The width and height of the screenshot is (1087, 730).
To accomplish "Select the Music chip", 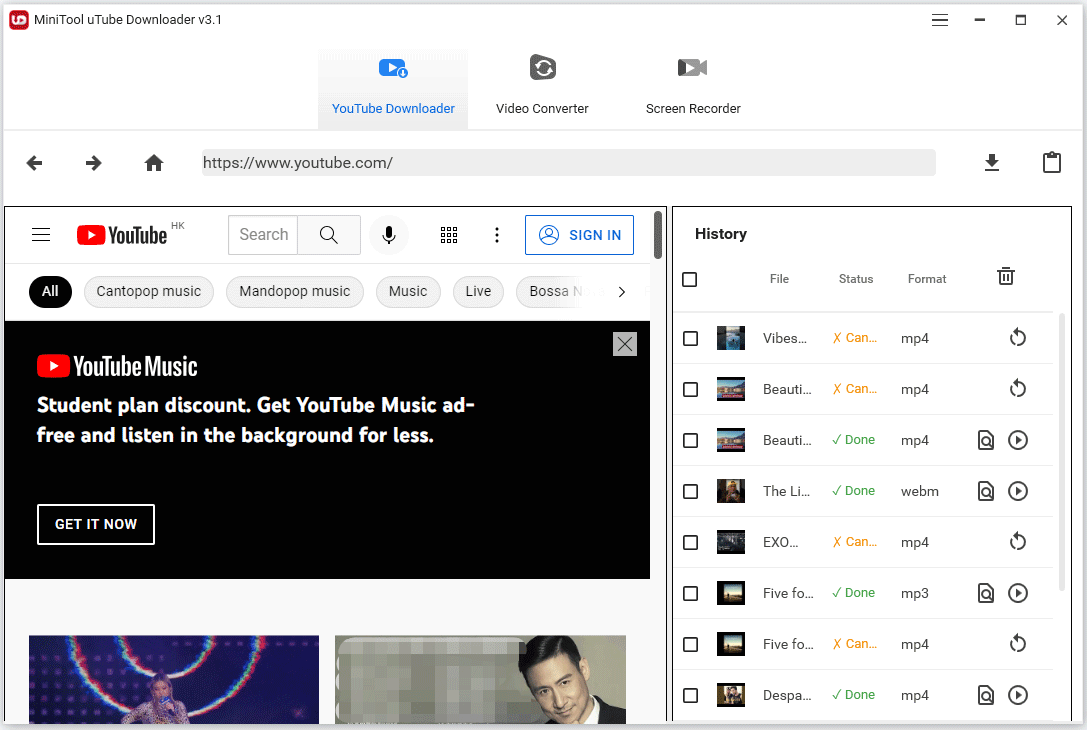I will (x=408, y=292).
